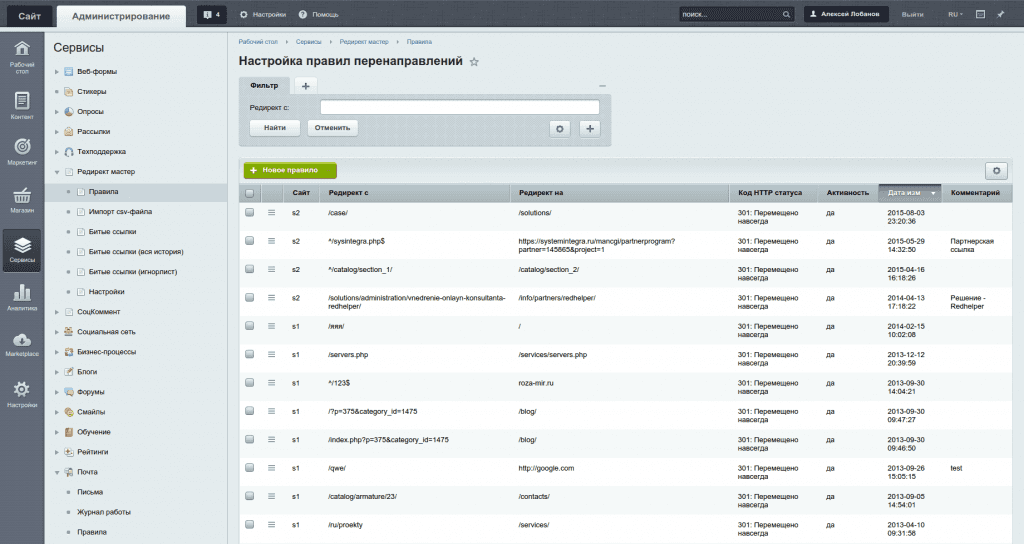Open Битые ссылки tree item
This screenshot has width=1024, height=544.
[x=112, y=232]
